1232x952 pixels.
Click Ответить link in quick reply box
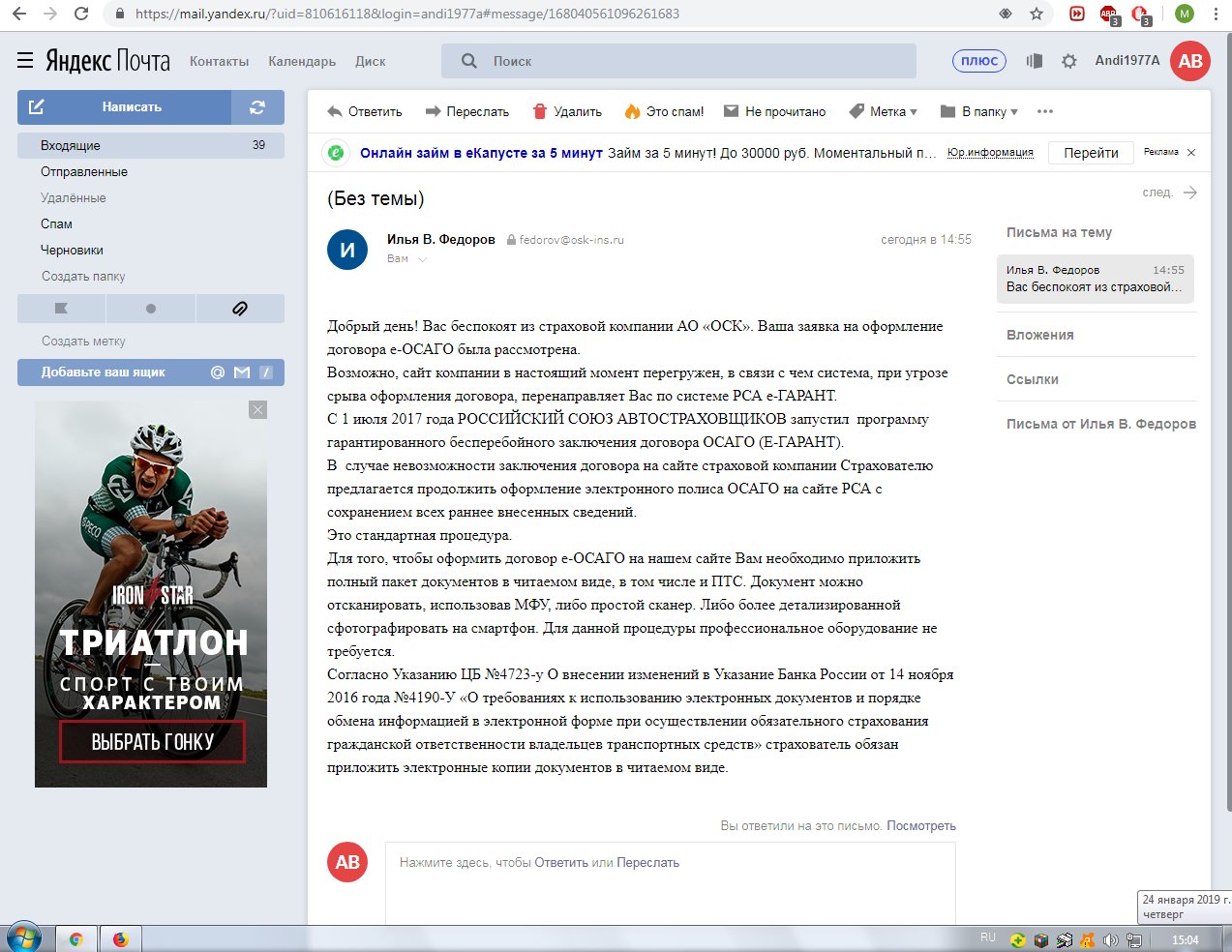point(561,863)
